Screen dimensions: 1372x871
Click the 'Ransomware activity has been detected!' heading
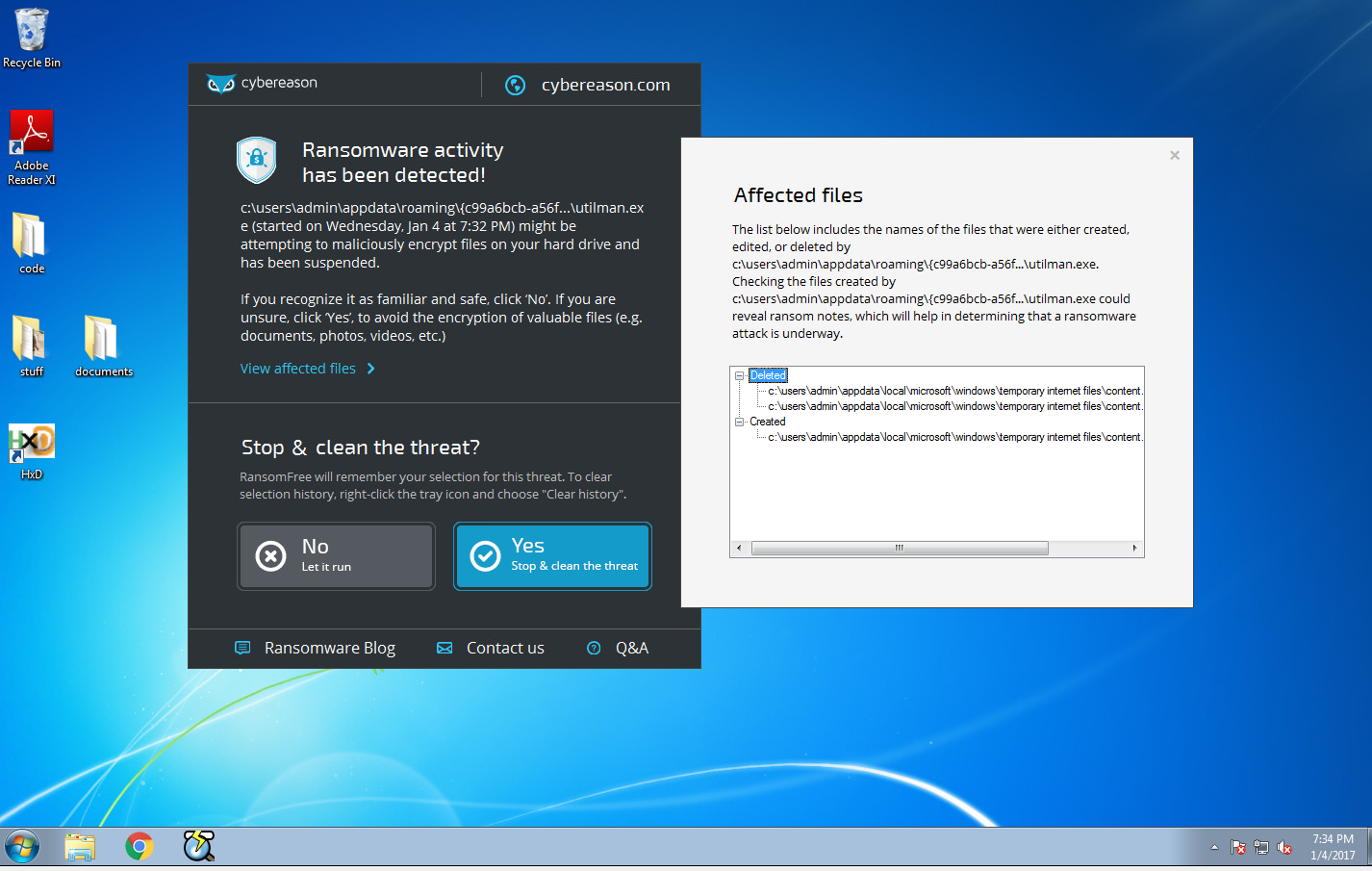pyautogui.click(x=403, y=163)
